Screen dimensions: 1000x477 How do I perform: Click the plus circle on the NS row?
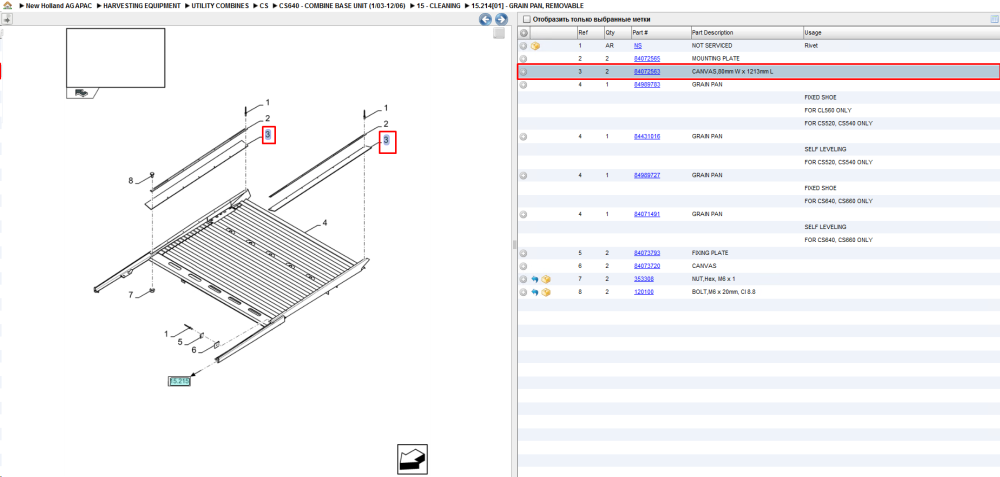[524, 46]
